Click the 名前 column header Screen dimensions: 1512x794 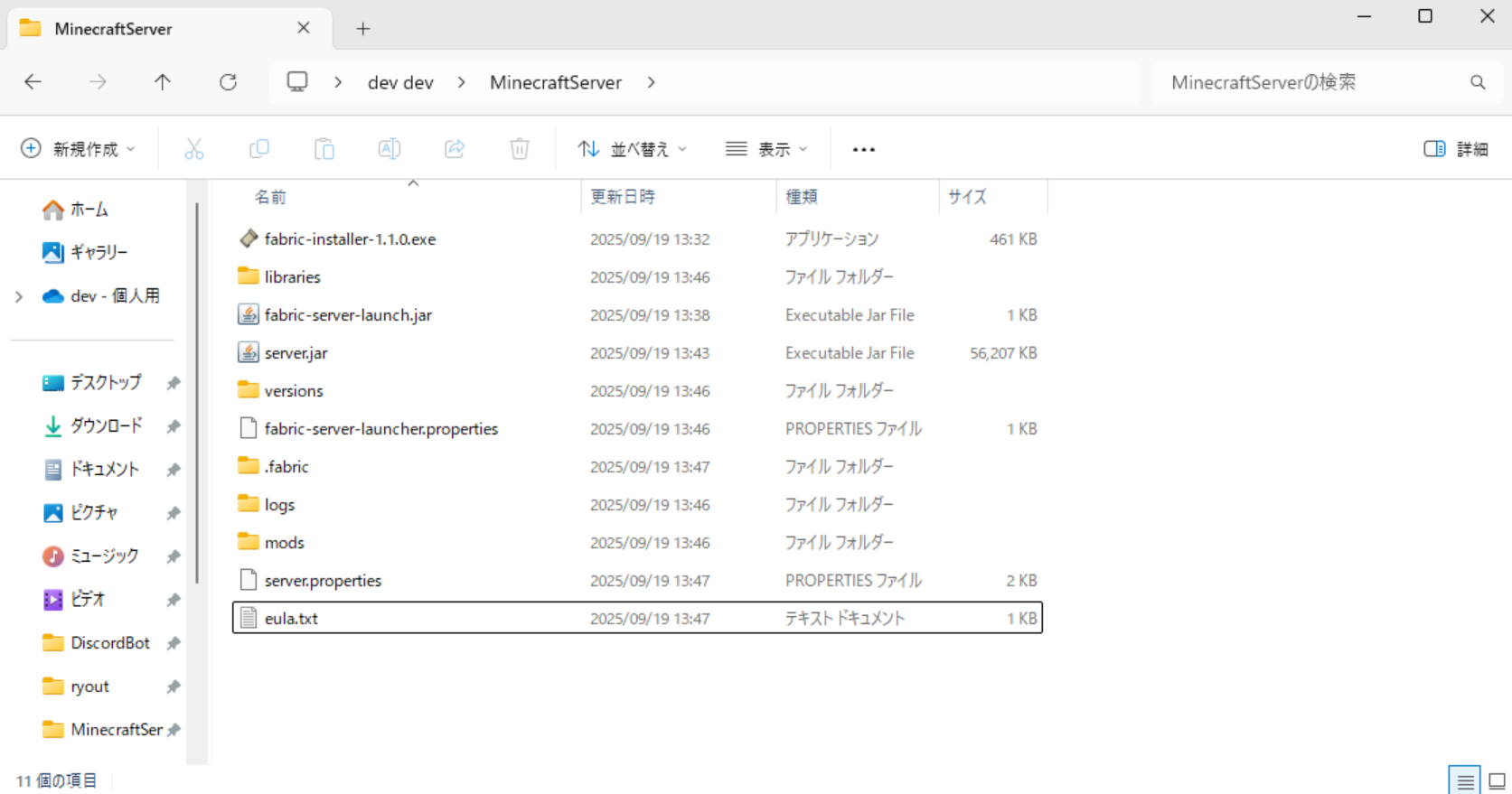pyautogui.click(x=270, y=197)
